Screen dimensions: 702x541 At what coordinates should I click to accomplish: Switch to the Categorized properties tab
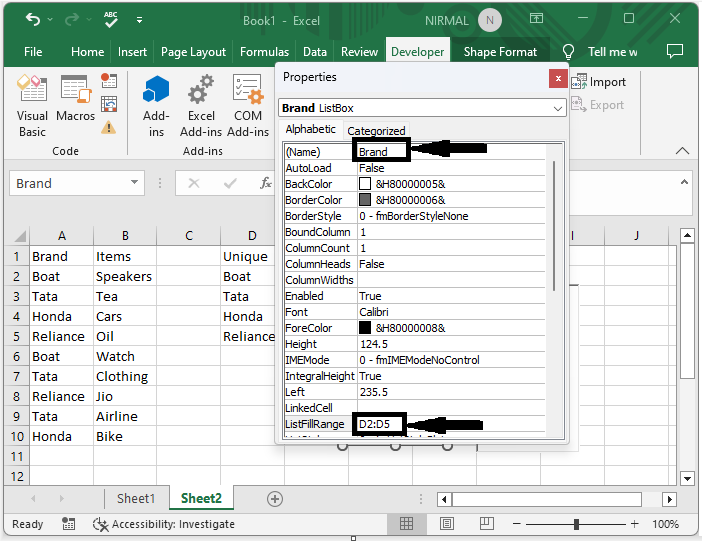pos(376,131)
